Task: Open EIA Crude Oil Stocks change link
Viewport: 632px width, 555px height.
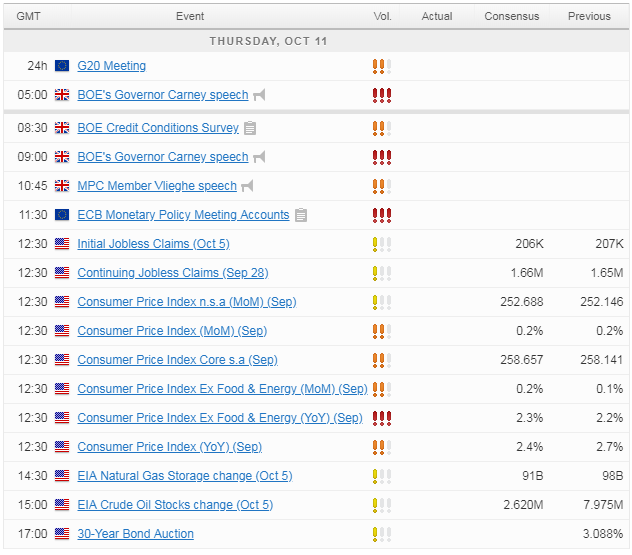Action: click(x=175, y=505)
